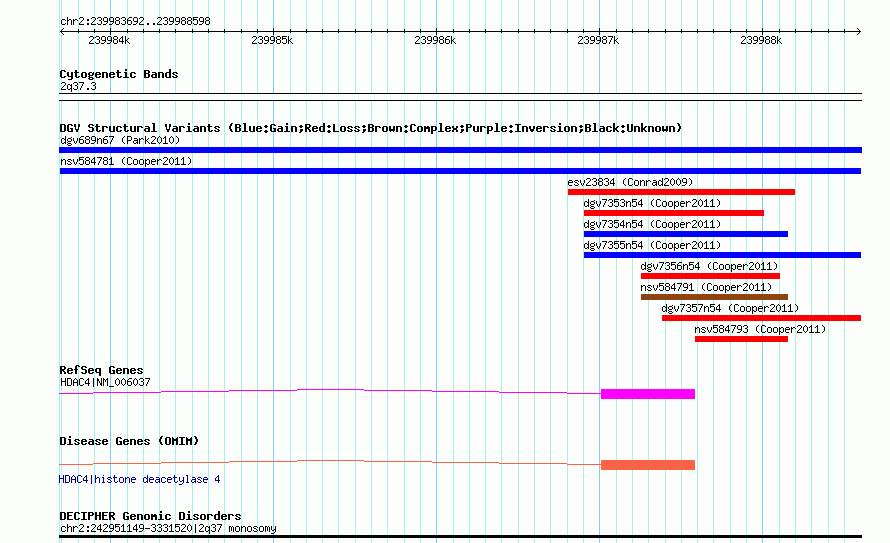
Task: Click the dgv7354n54 (Cooper2011) label
Action: (x=652, y=224)
